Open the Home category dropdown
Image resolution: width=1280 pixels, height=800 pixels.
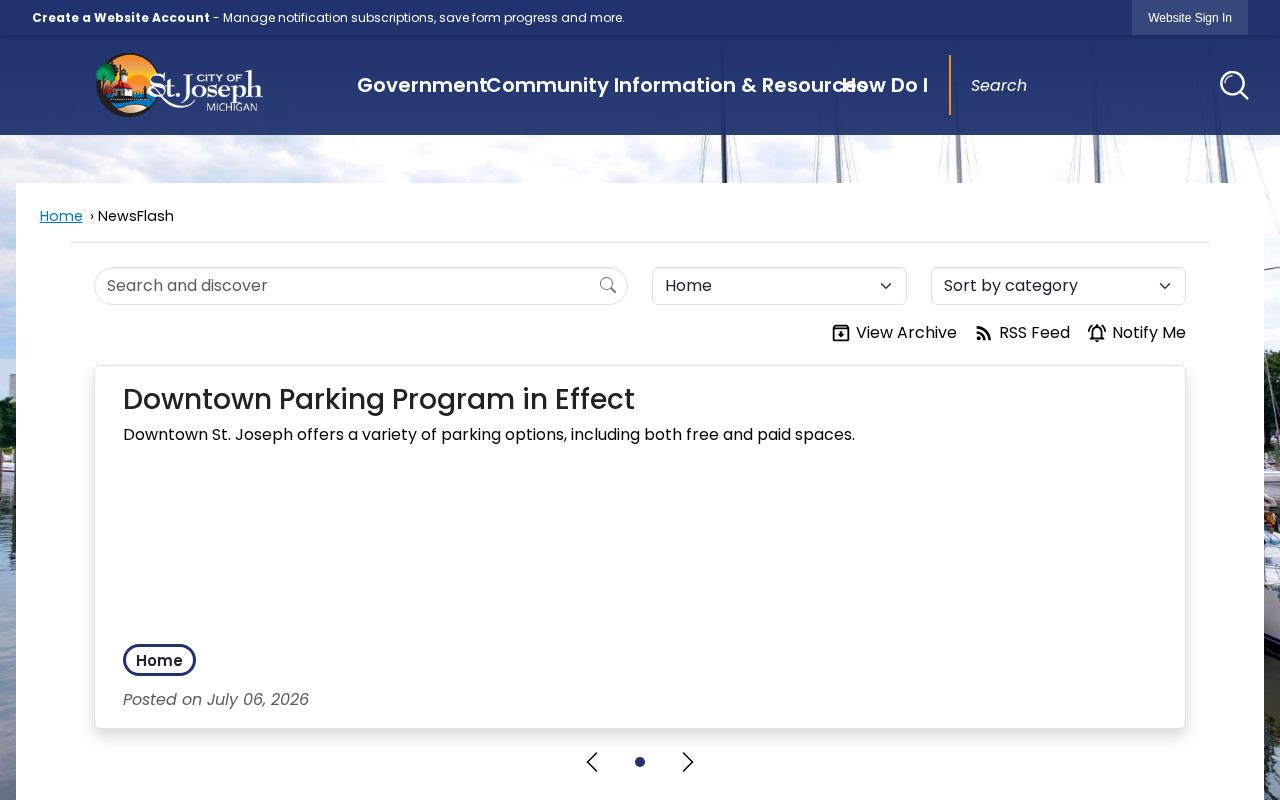point(779,286)
